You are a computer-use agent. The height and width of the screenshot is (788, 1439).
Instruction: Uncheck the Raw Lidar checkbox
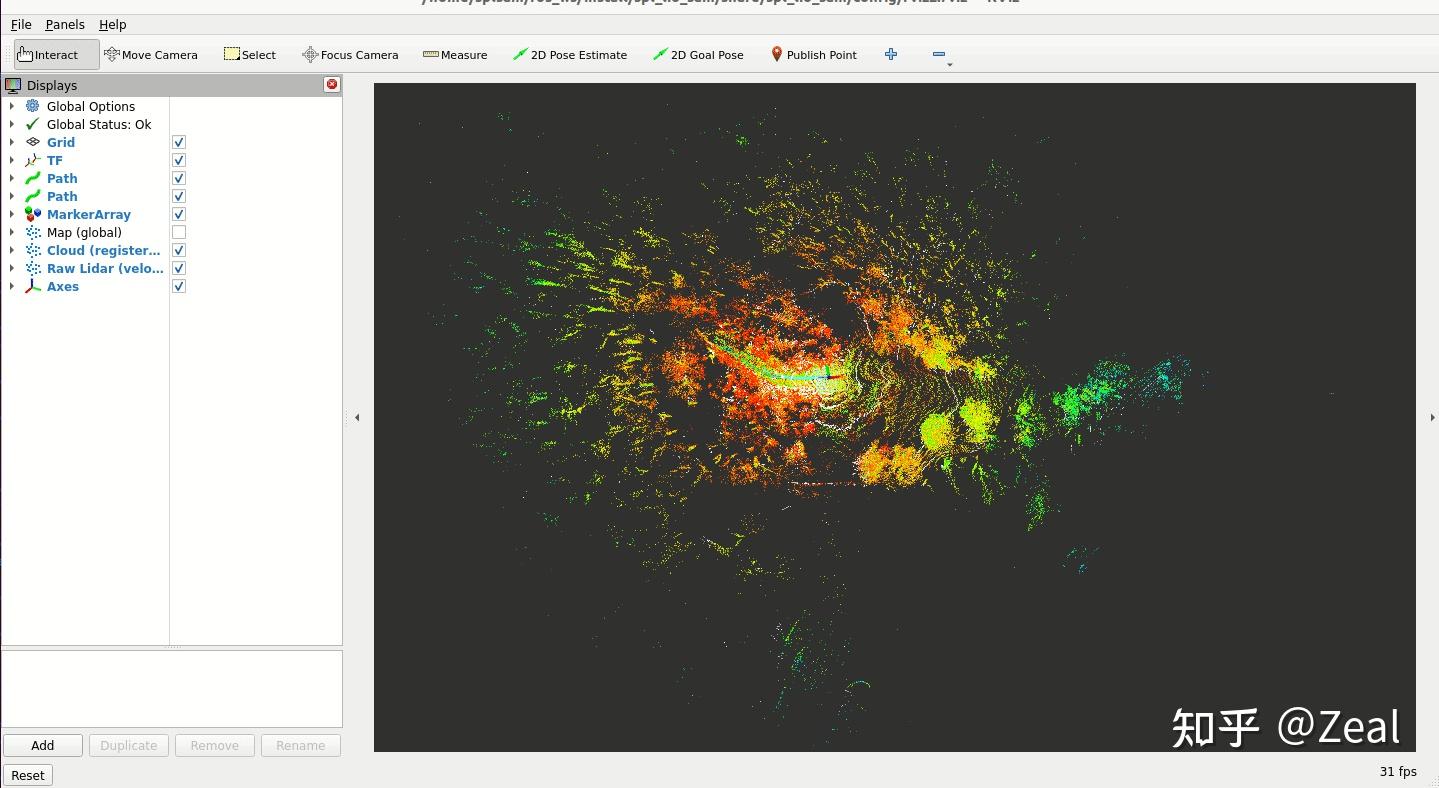pos(179,268)
